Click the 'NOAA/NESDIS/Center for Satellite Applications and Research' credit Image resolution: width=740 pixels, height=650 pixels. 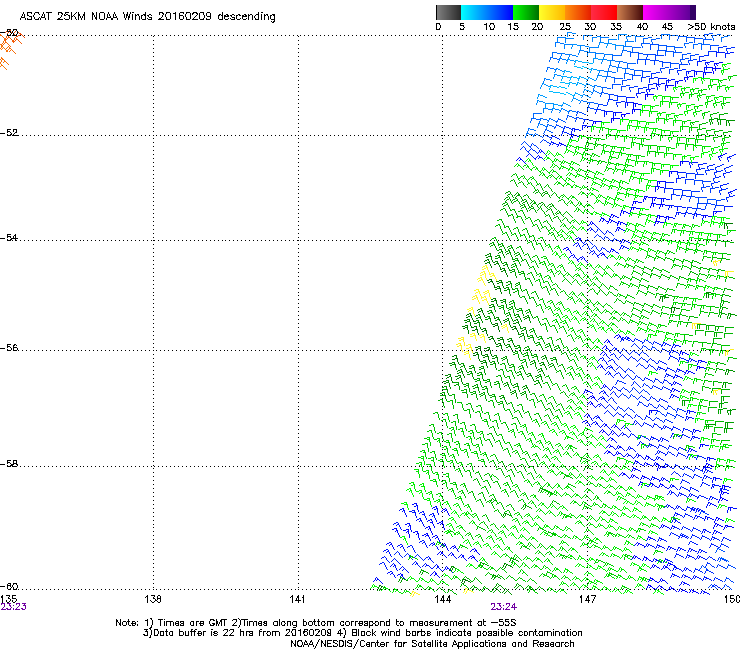(432, 644)
